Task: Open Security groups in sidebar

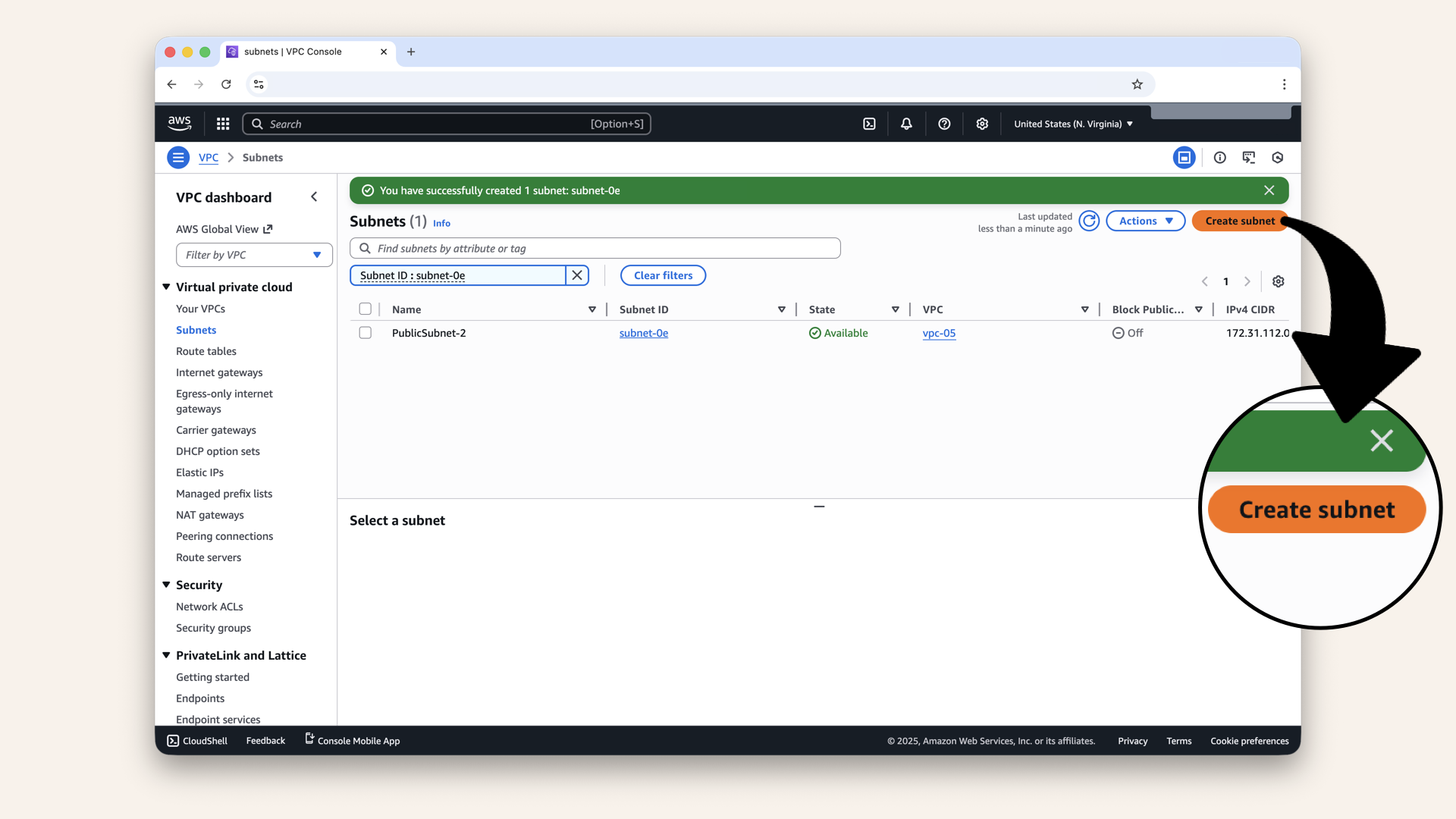Action: pos(213,628)
